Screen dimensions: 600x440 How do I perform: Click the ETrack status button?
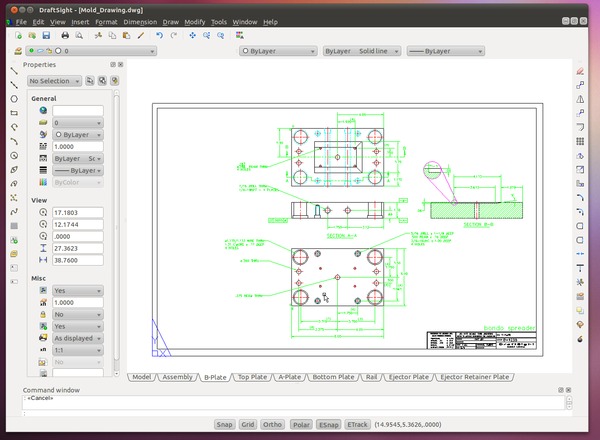(x=356, y=425)
